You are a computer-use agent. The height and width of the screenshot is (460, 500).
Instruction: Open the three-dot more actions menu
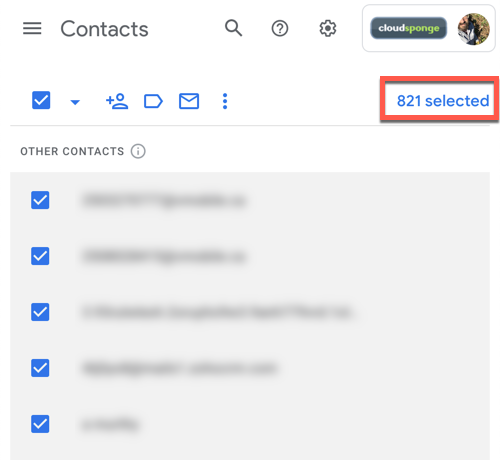[x=225, y=101]
